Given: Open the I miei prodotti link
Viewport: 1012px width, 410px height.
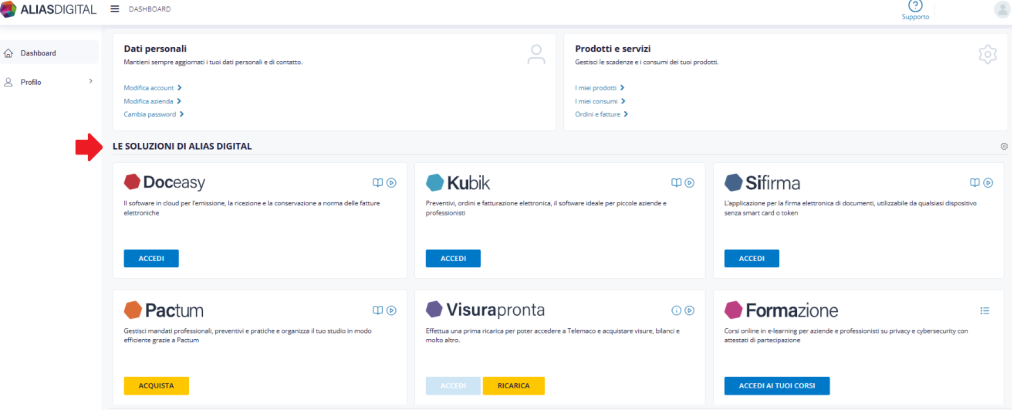Looking at the screenshot, I should coord(600,87).
